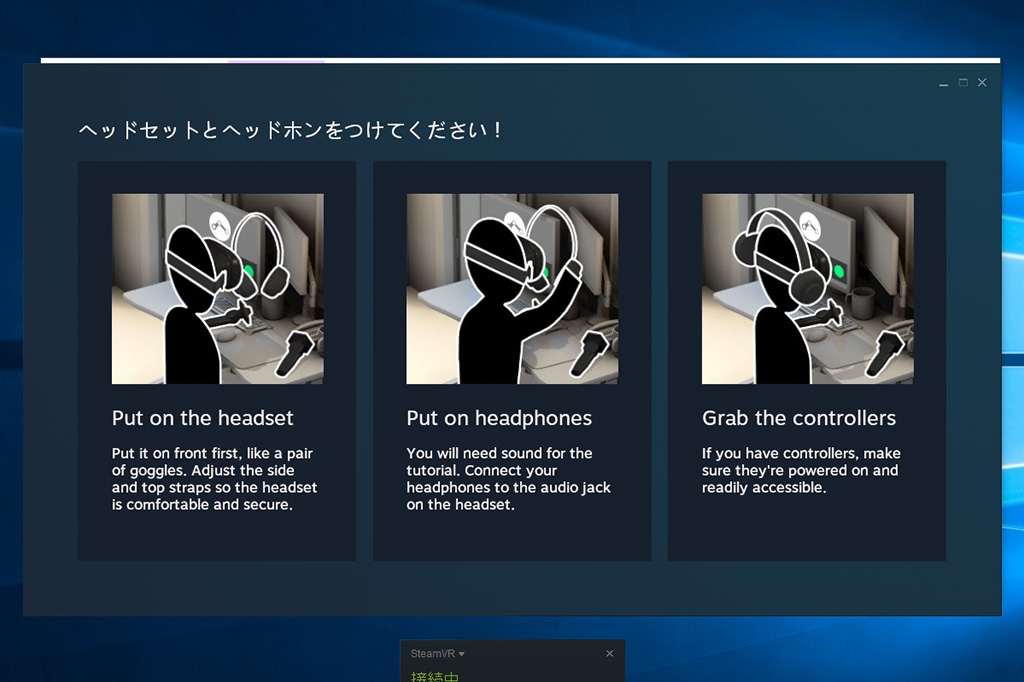Click the 'Put on the headset' illustration
The height and width of the screenshot is (682, 1024).
click(217, 288)
